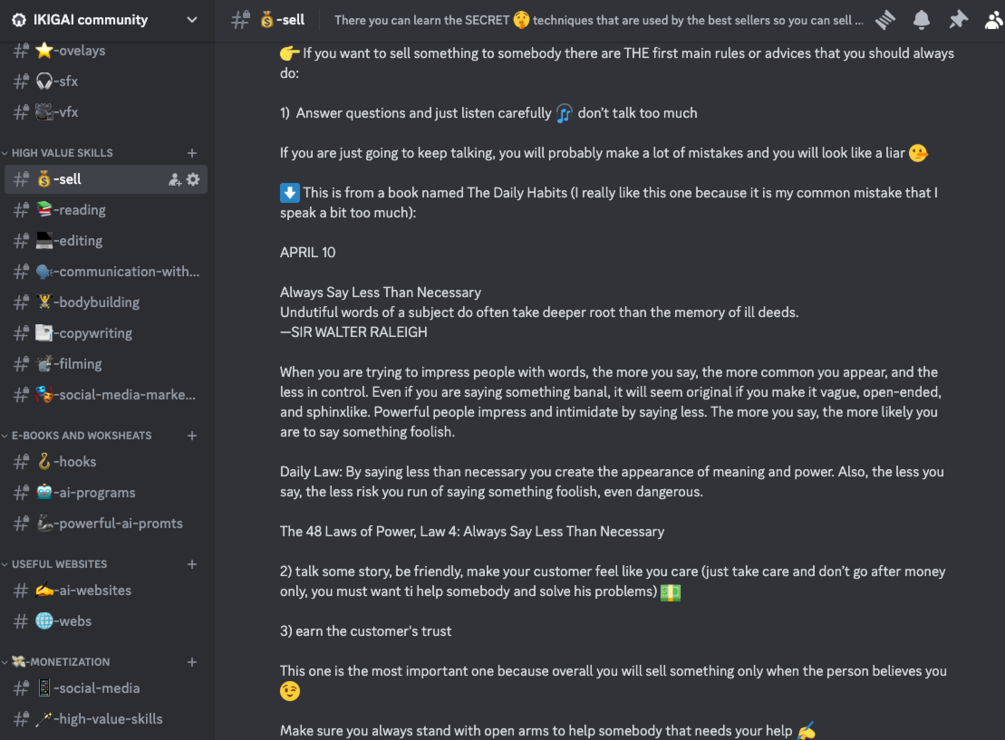Open the Threads icon in header
The image size is (1005, 740).
[x=885, y=19]
